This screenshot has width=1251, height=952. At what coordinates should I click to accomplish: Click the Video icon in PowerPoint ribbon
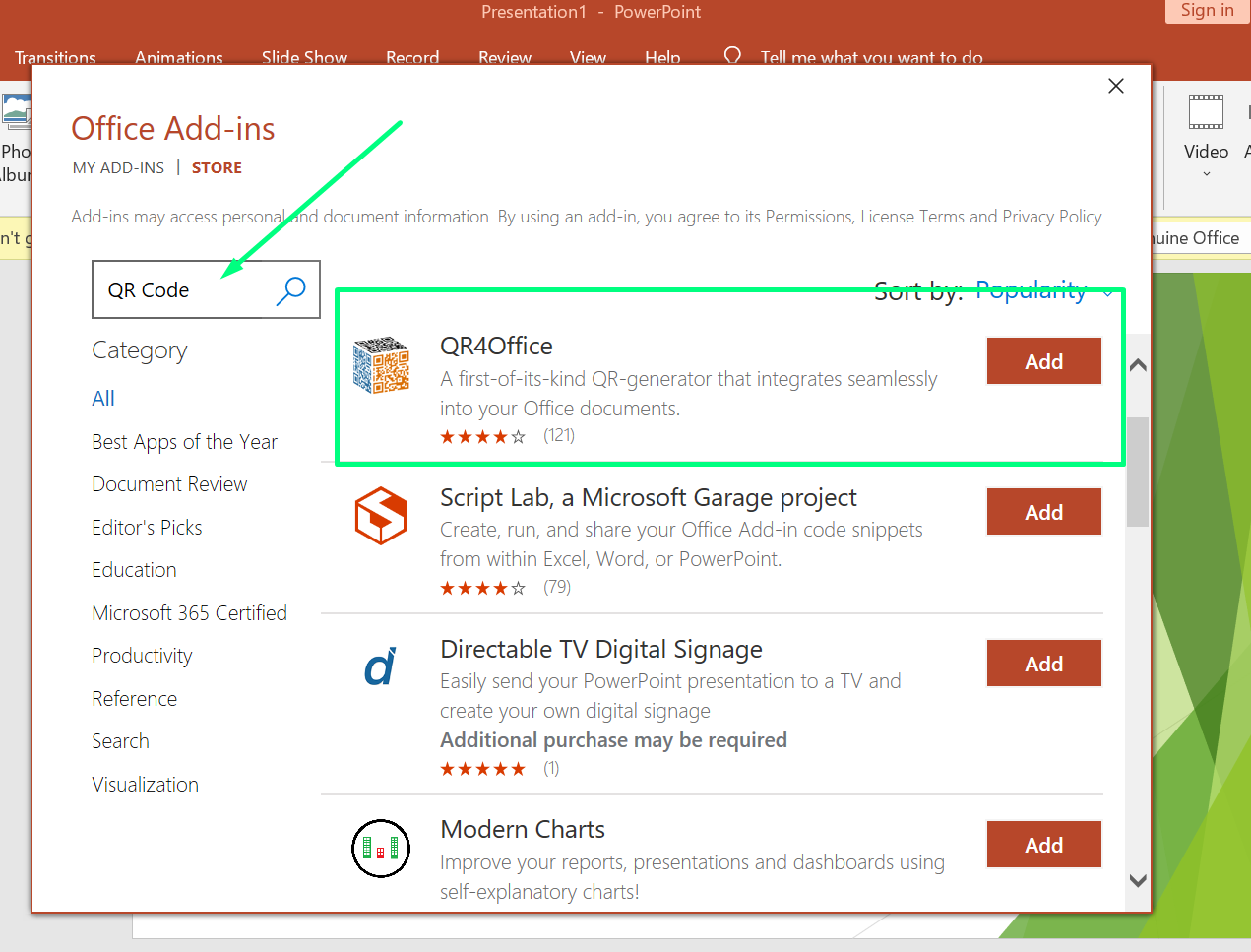click(x=1206, y=112)
